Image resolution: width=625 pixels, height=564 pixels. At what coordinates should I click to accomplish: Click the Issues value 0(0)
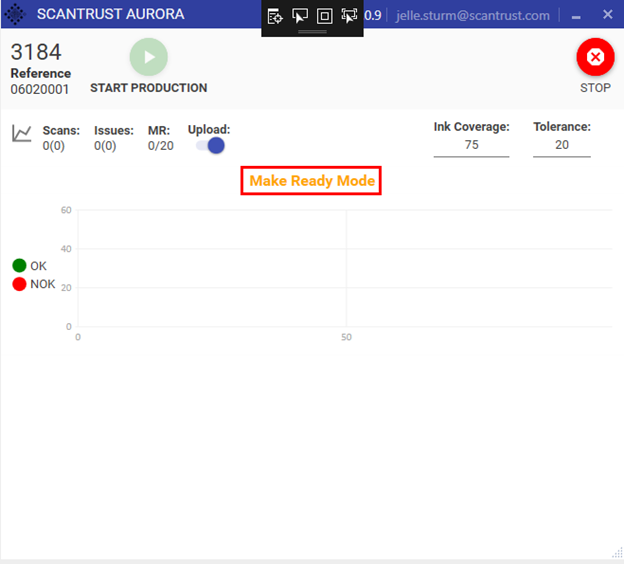pos(105,146)
